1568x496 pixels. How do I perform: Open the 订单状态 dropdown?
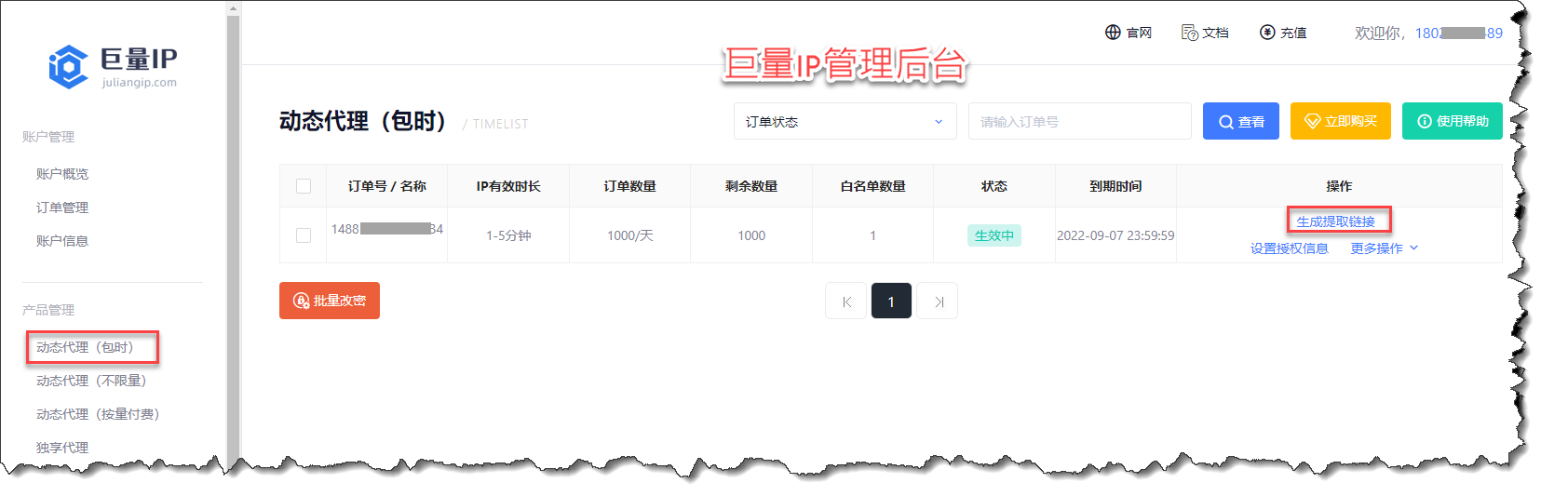845,121
